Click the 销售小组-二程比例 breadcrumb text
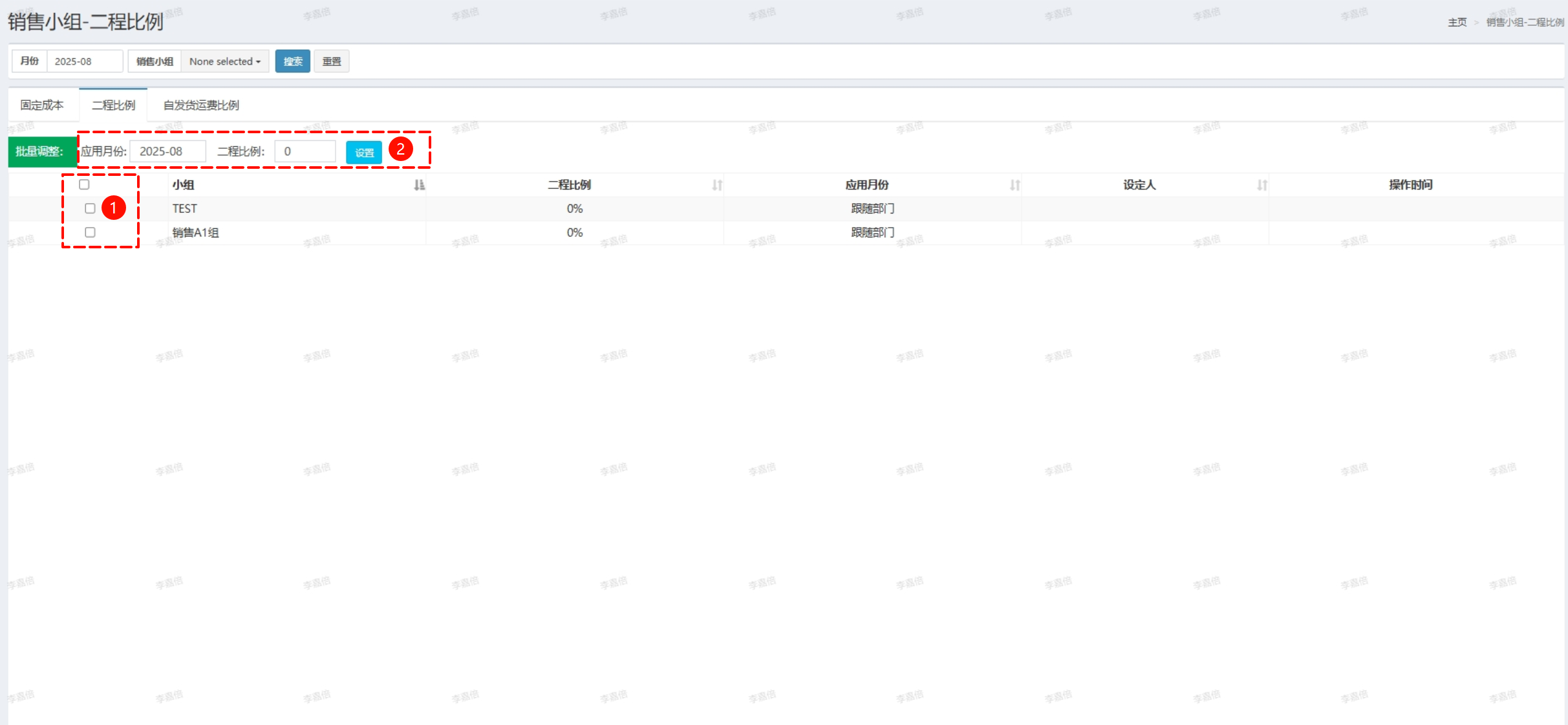1568x725 pixels. coord(1525,23)
